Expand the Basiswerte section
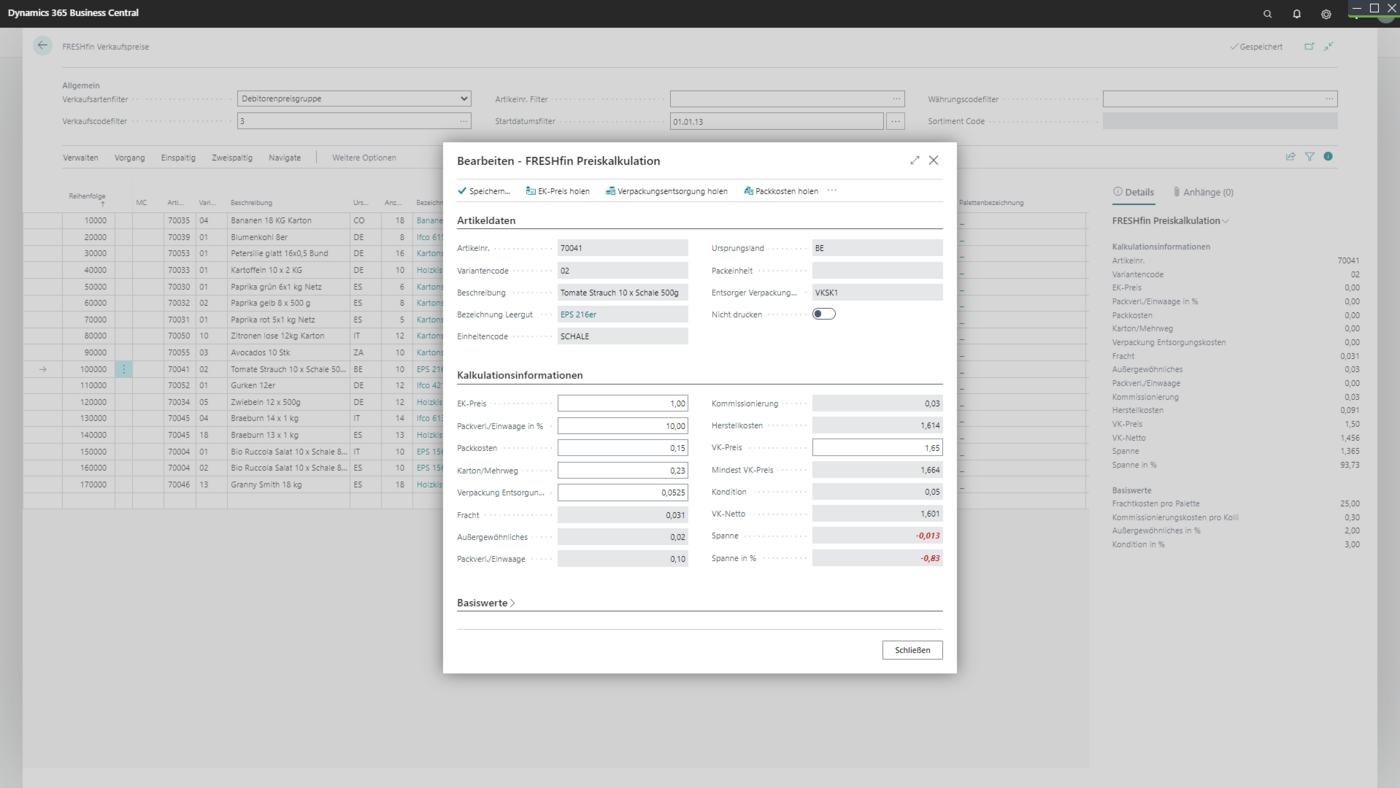The height and width of the screenshot is (788, 1400). [487, 603]
